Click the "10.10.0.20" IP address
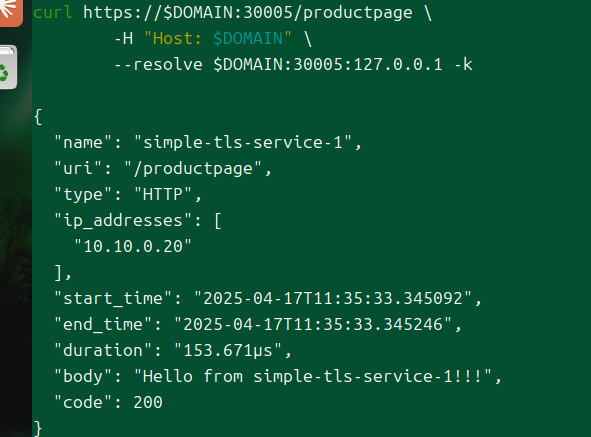The height and width of the screenshot is (437, 591). [x=133, y=247]
